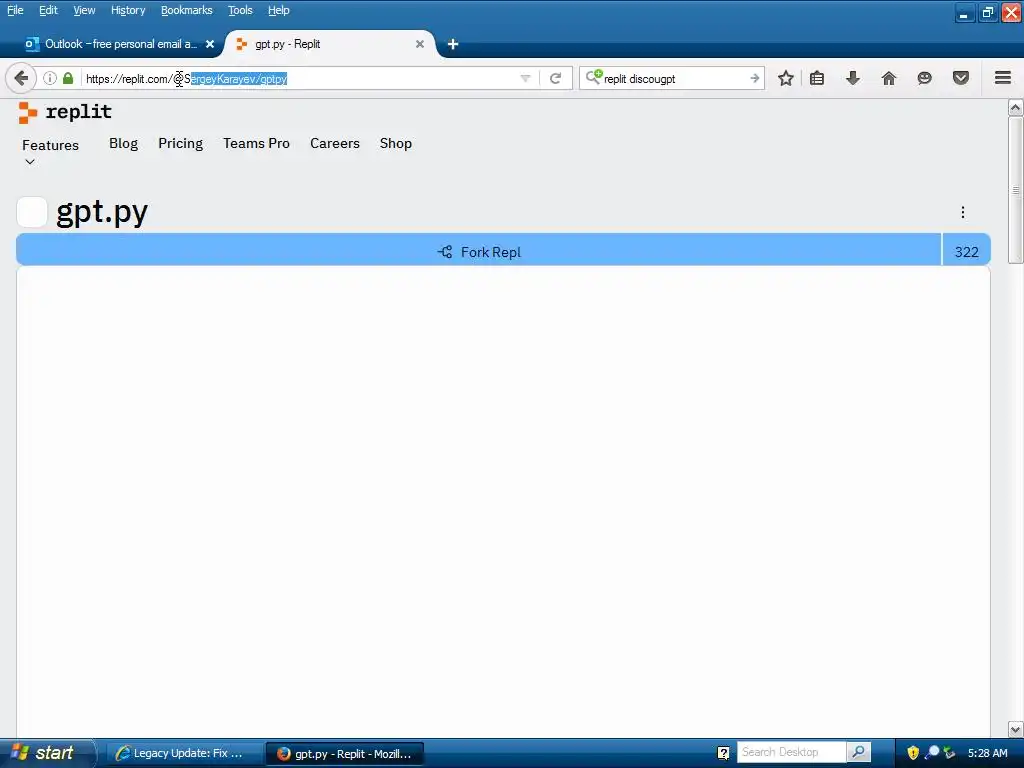The width and height of the screenshot is (1024, 768).
Task: Click the page scrollbar down arrow
Action: click(1016, 729)
